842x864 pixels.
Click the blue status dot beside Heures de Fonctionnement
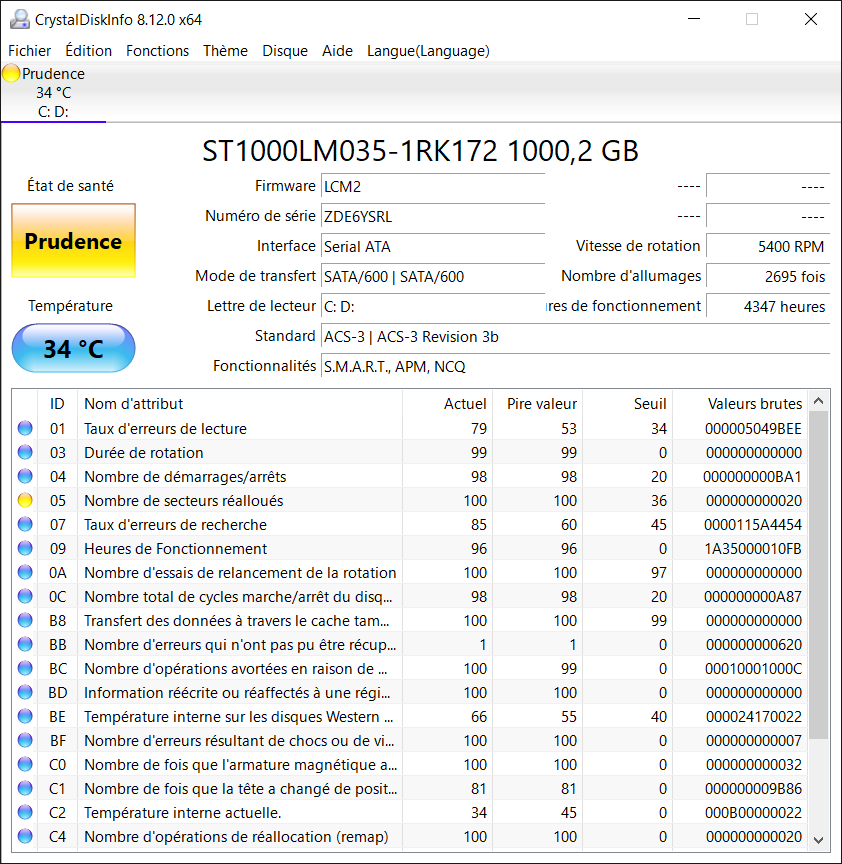25,548
